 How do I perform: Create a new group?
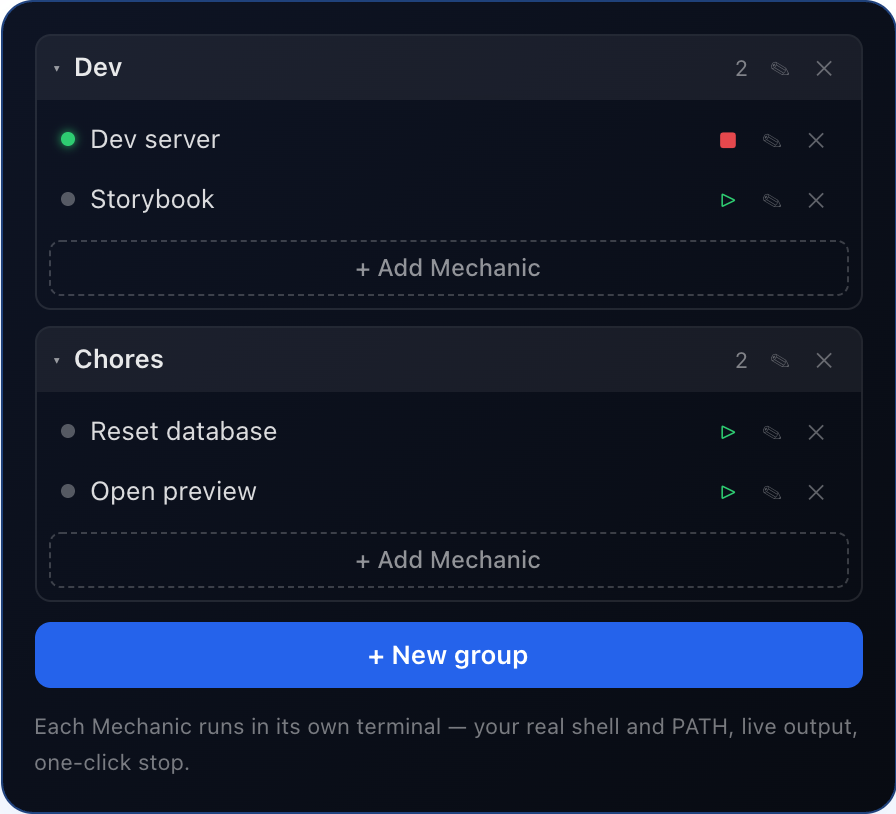449,655
